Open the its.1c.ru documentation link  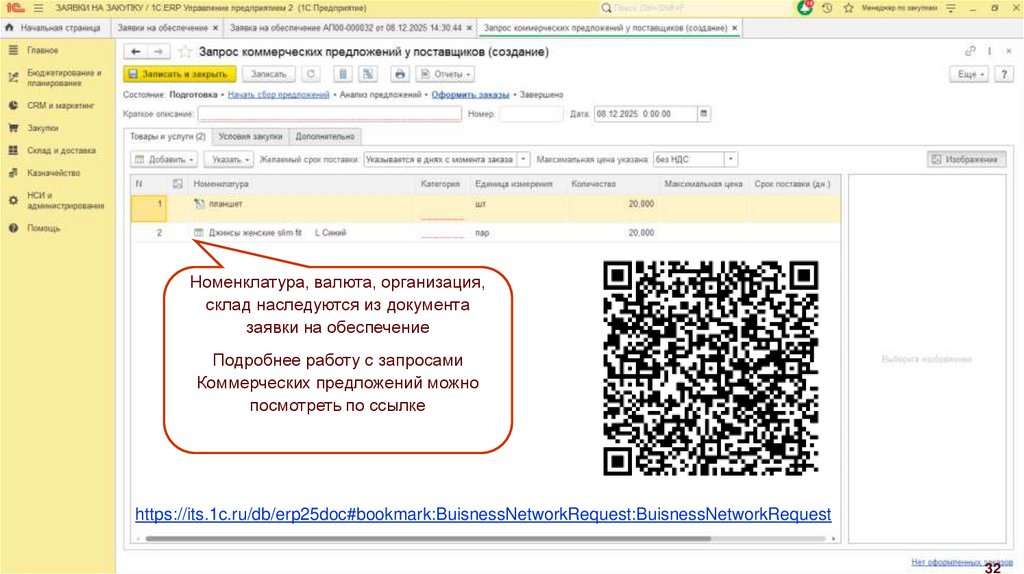point(483,514)
